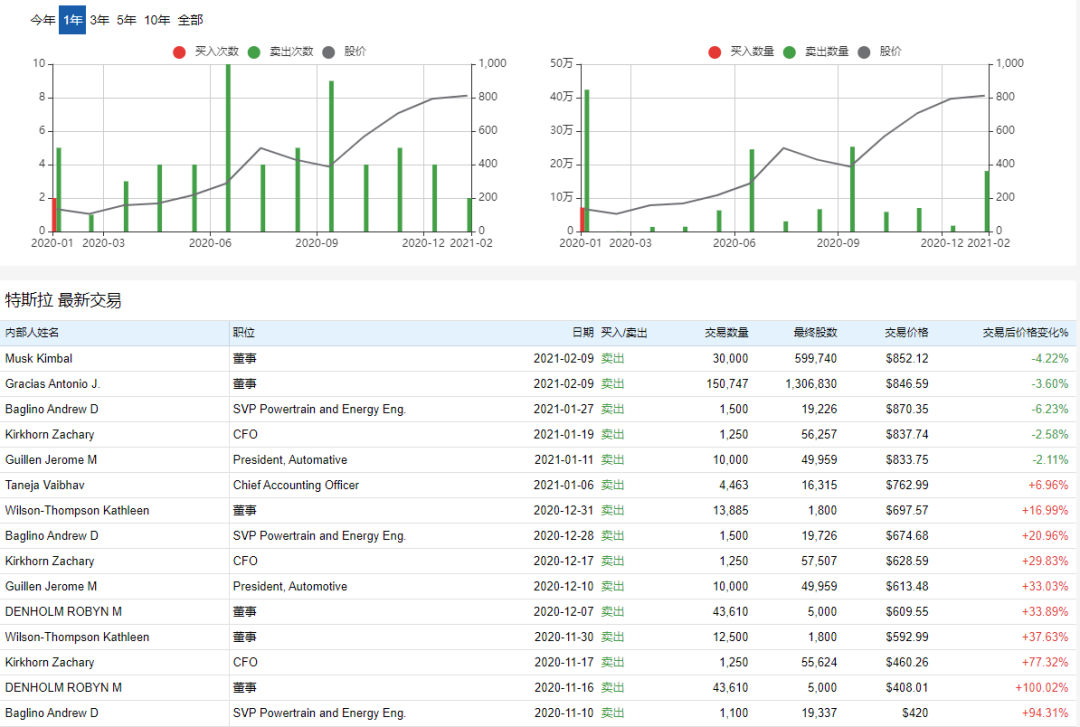This screenshot has width=1080, height=727.
Task: Click the $420 trade price cell
Action: tap(915, 713)
